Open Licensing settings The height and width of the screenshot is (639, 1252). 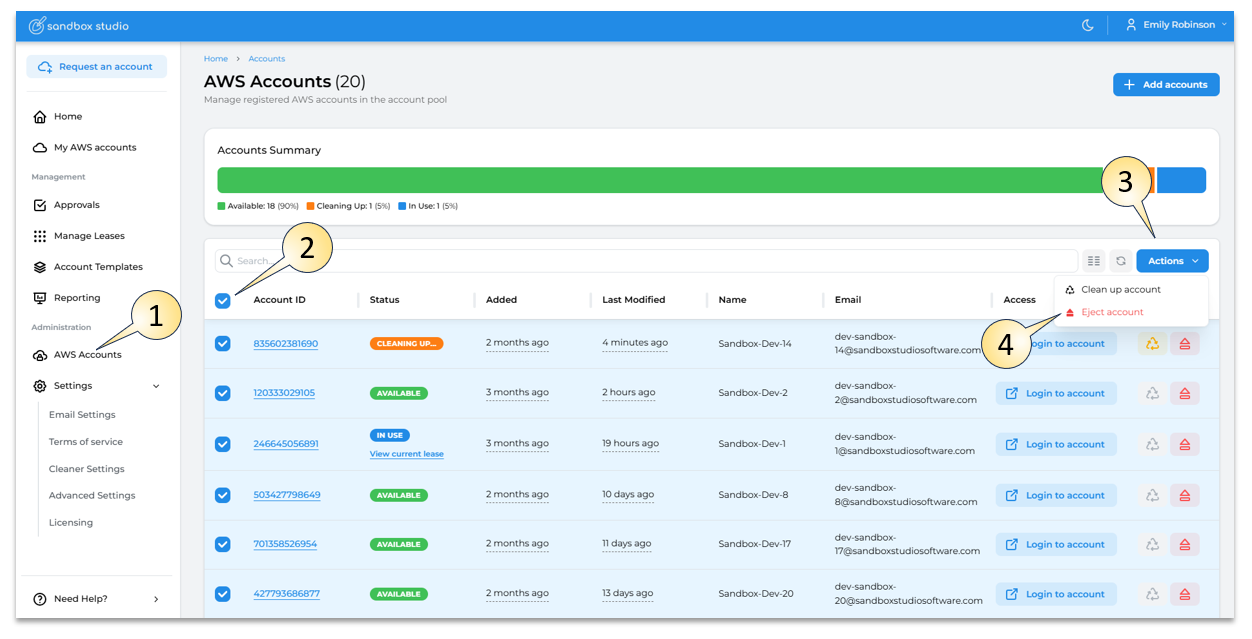tap(71, 523)
